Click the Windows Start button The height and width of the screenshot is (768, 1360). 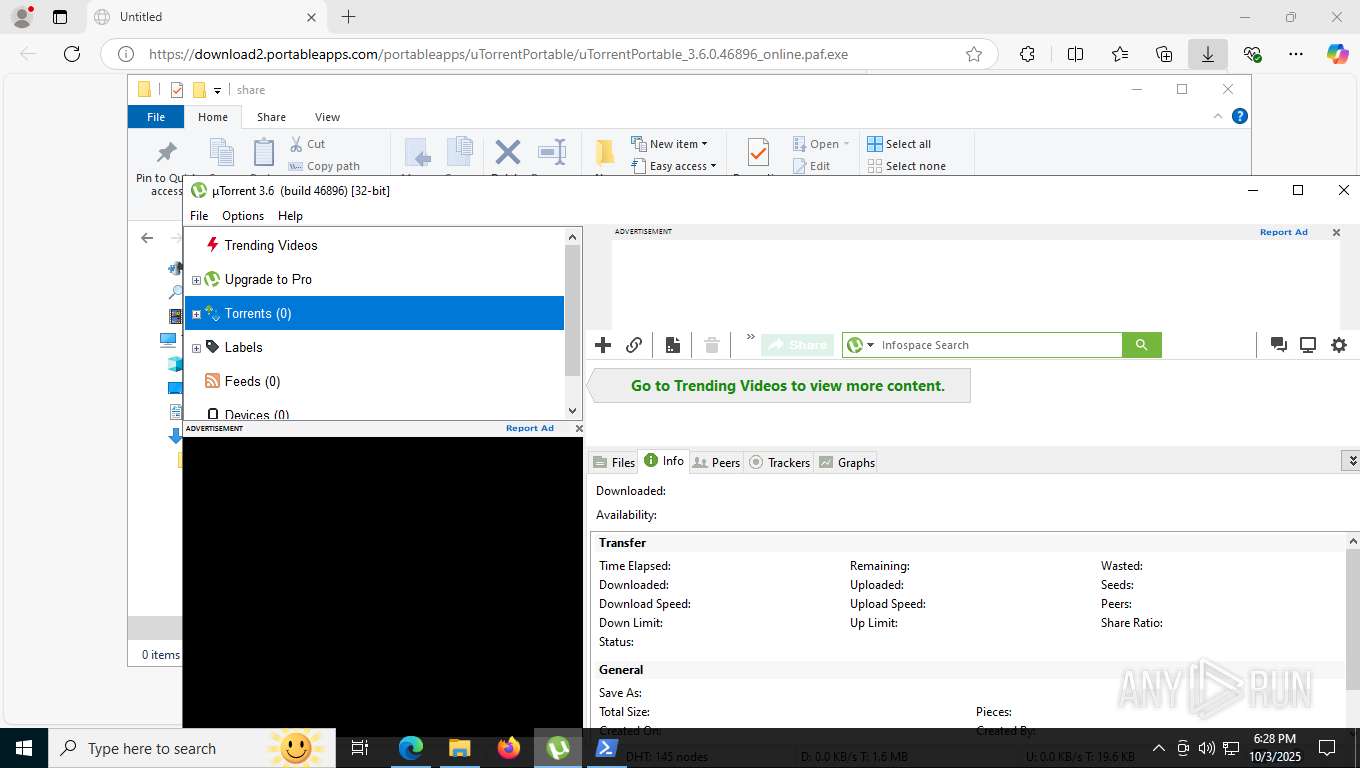click(x=23, y=748)
